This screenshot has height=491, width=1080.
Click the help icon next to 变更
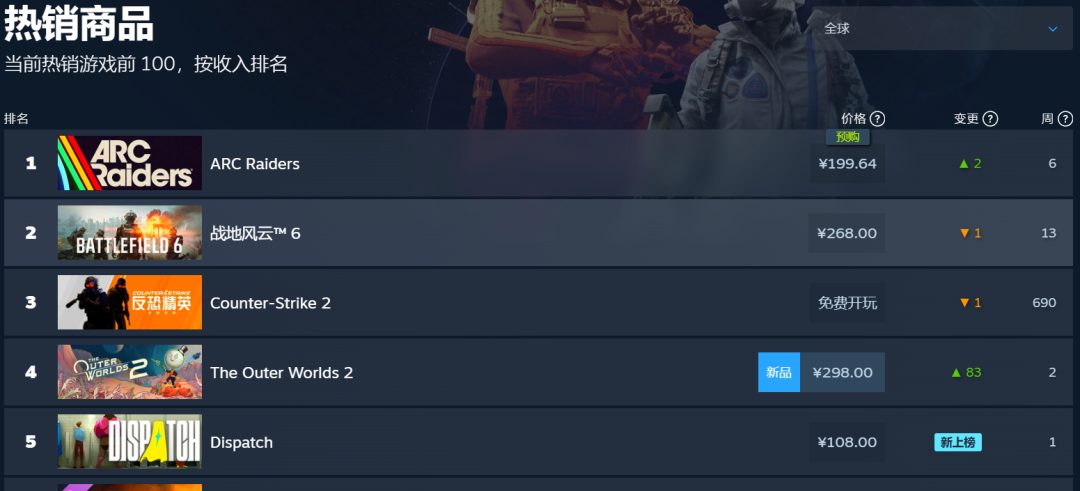(x=990, y=119)
